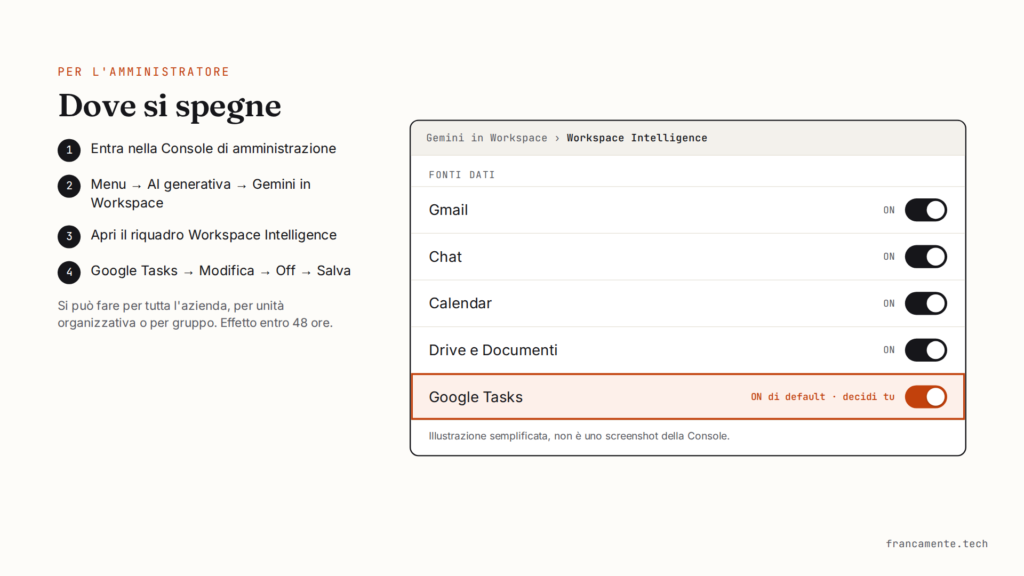Click ON status label beside Chat
Screen dimensions: 1024x576
(889, 257)
